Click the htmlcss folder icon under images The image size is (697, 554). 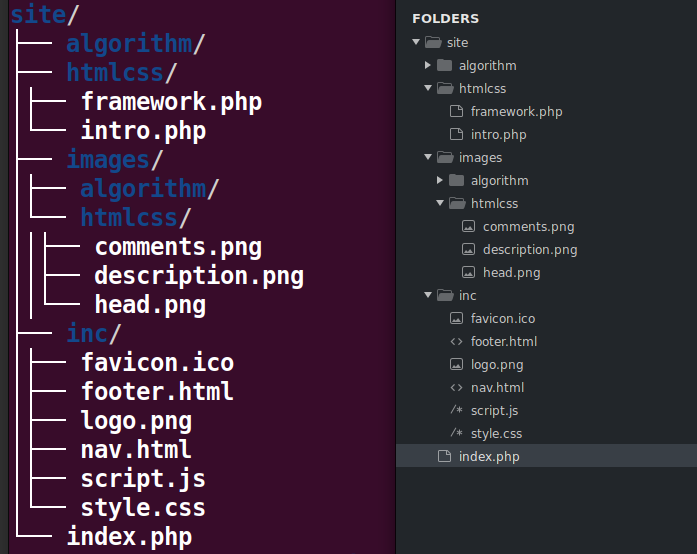click(x=457, y=204)
